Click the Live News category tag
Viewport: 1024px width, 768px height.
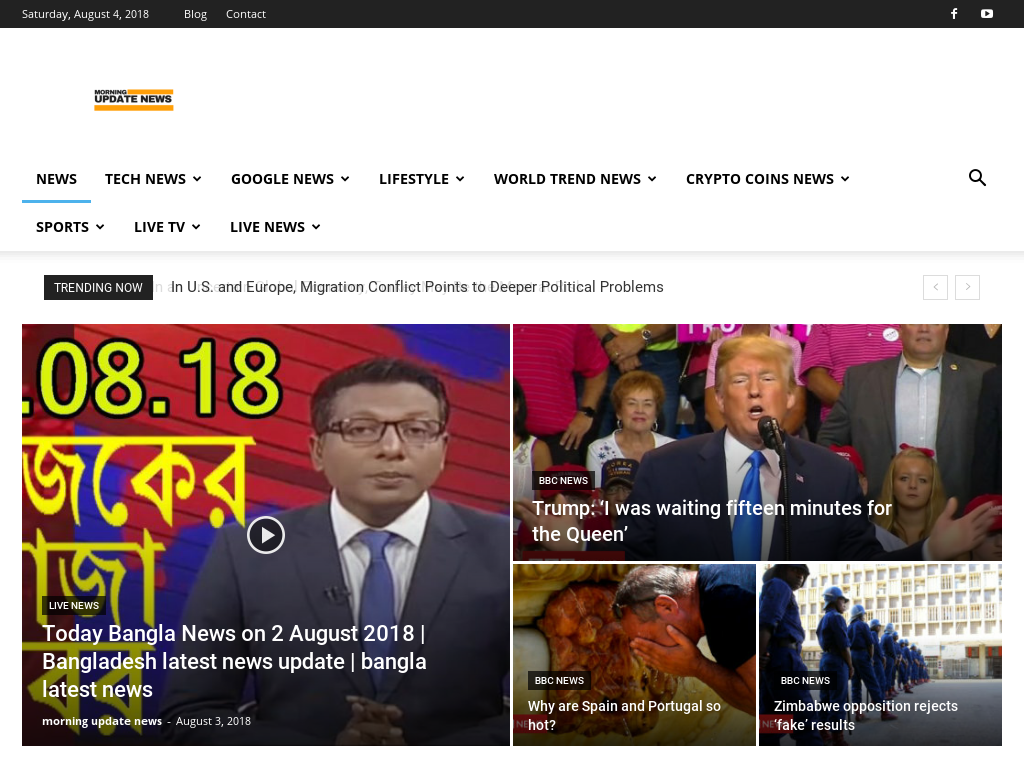pyautogui.click(x=74, y=605)
